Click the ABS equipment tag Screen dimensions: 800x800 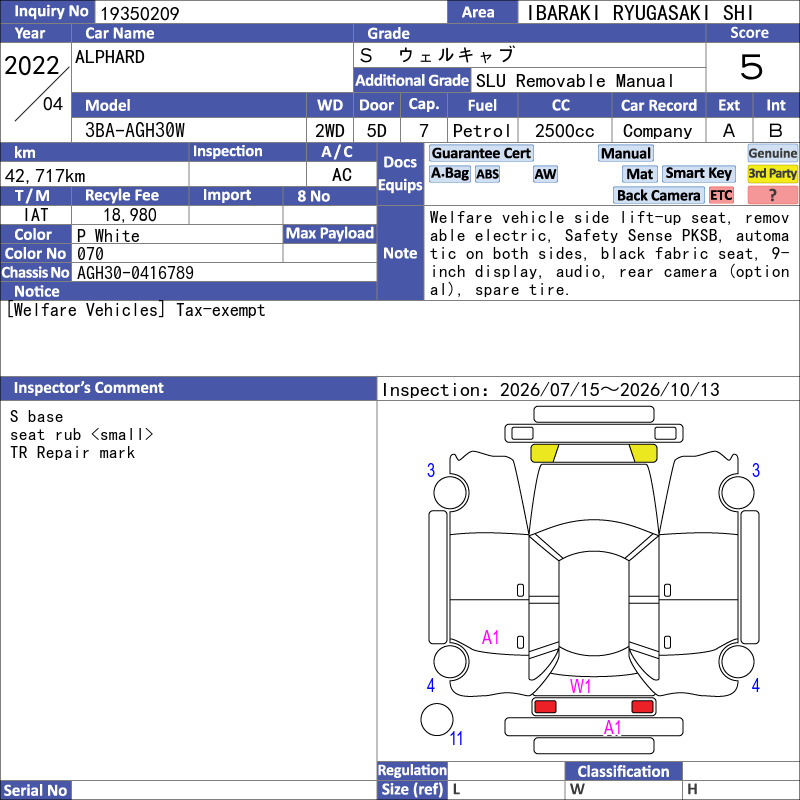coord(487,174)
